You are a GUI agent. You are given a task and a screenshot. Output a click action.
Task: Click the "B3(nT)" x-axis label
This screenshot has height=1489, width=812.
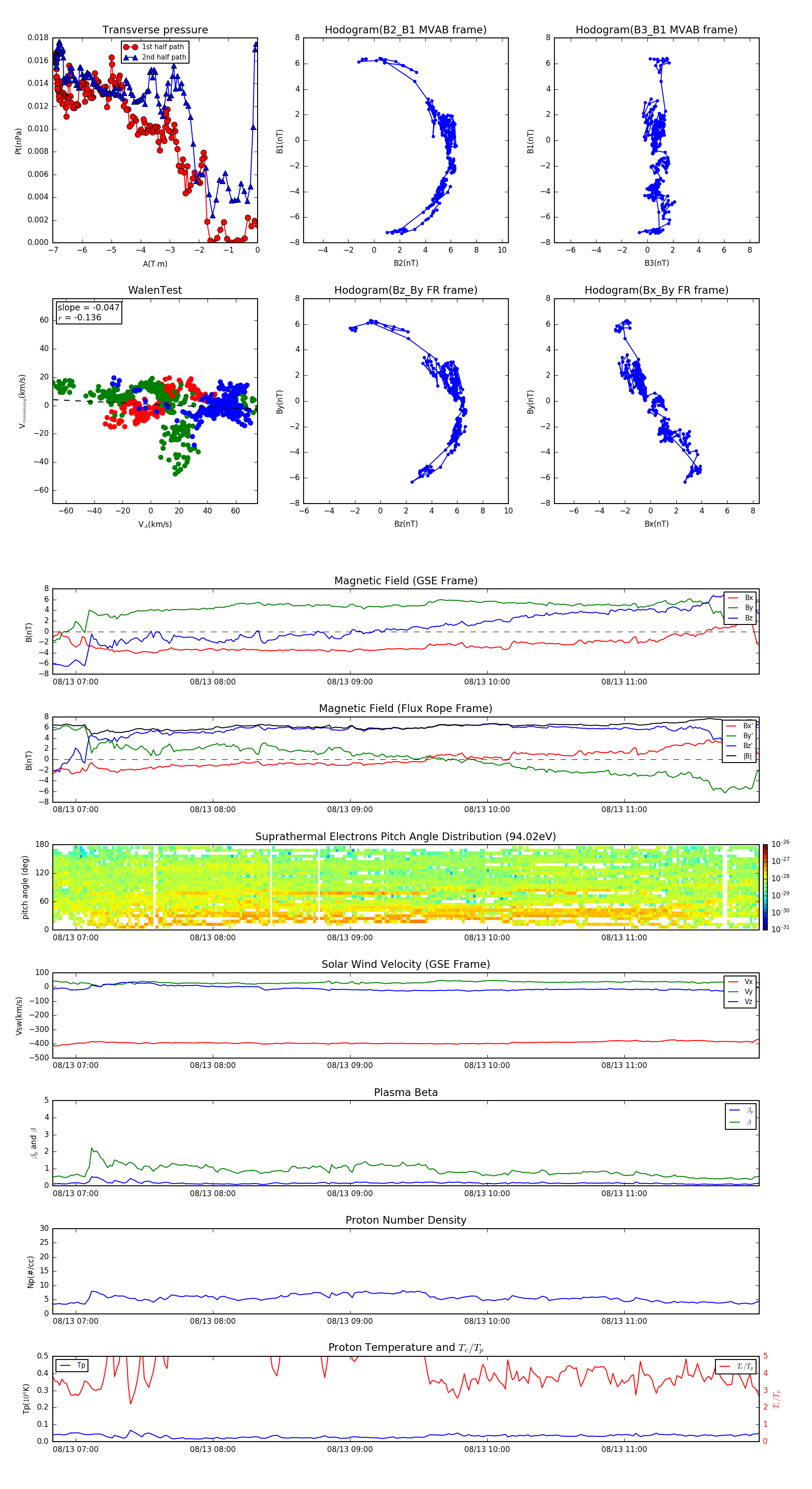pos(656,263)
